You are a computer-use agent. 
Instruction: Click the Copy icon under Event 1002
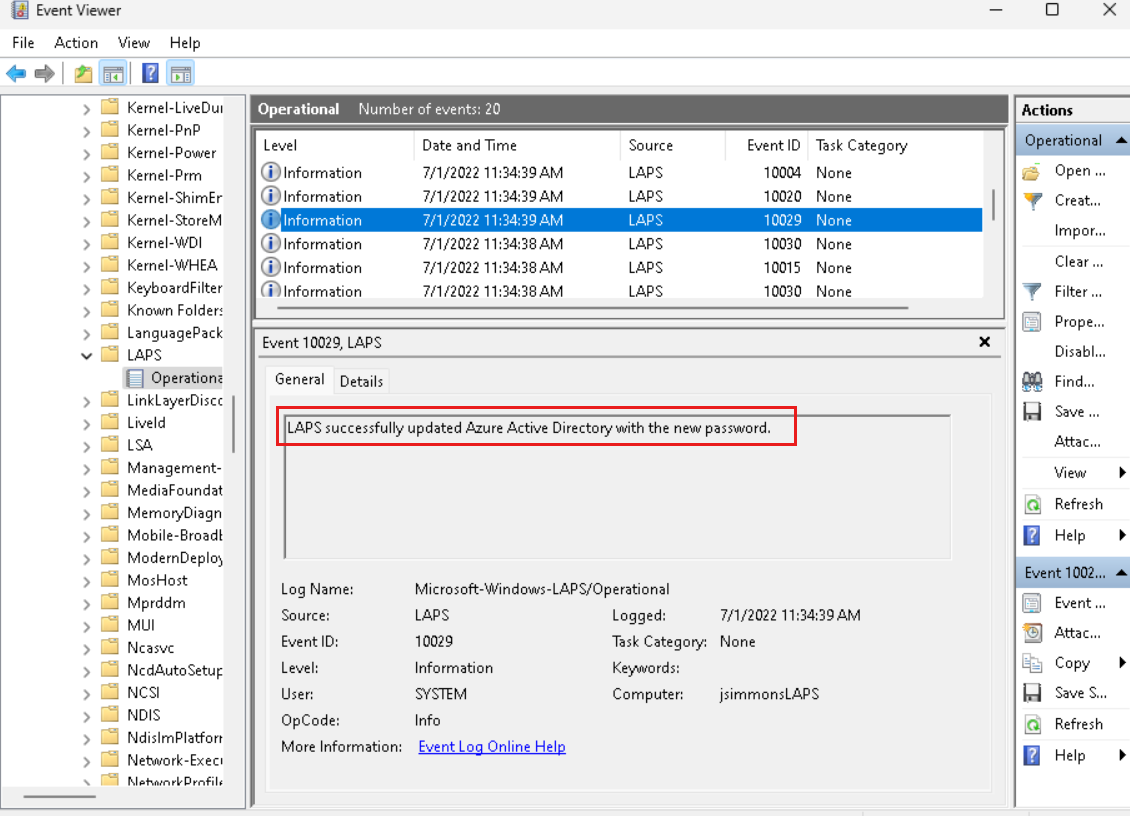tap(1034, 662)
